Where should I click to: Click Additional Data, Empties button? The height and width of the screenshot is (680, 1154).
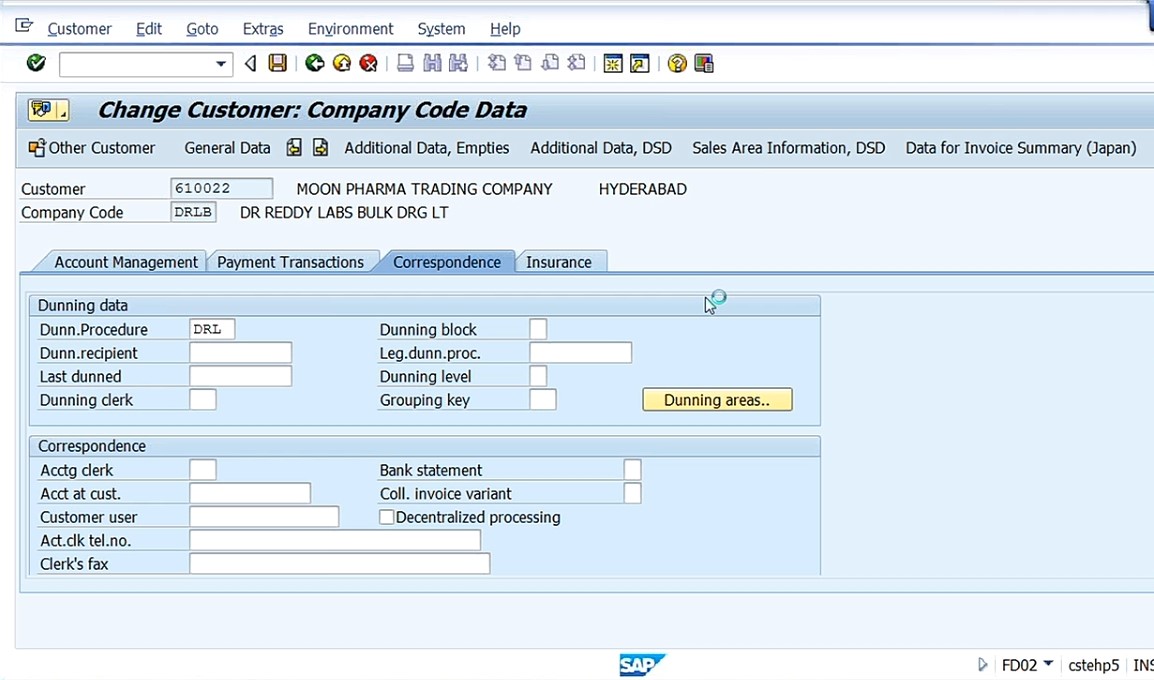coord(427,148)
